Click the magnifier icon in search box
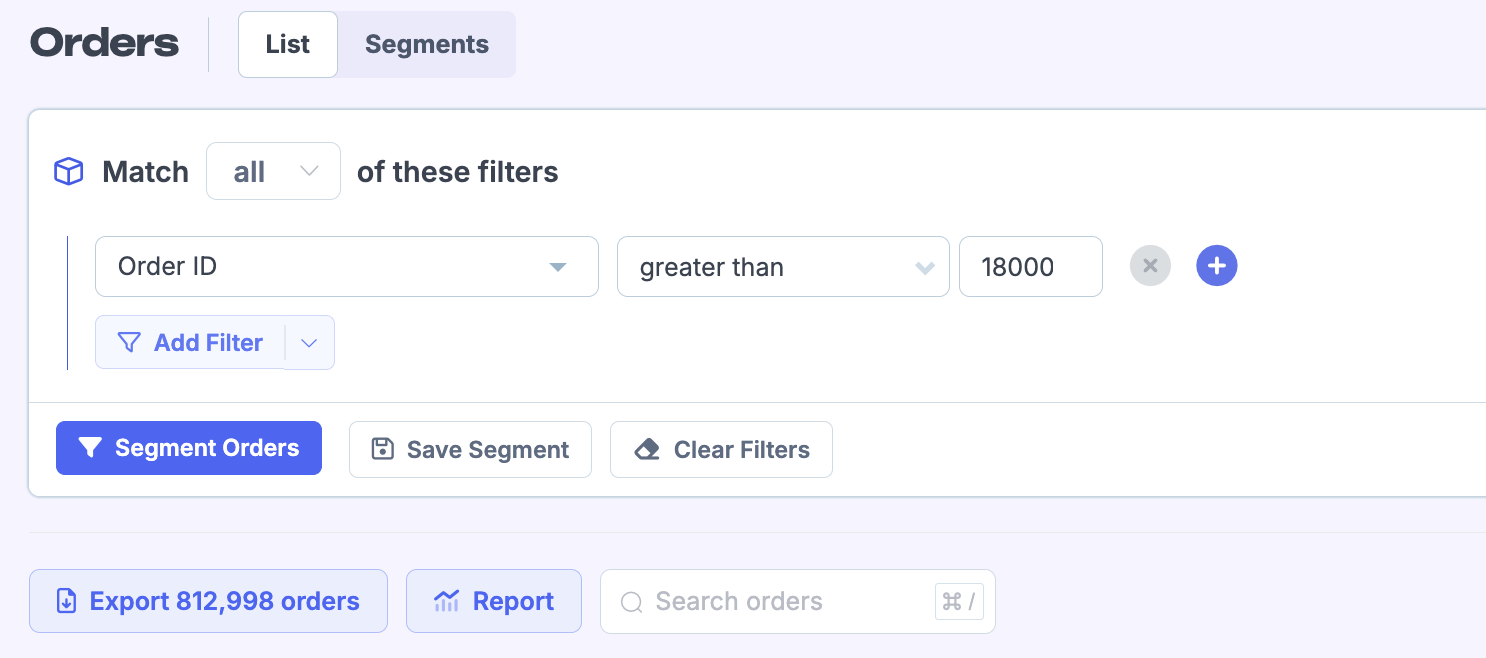 pos(631,602)
